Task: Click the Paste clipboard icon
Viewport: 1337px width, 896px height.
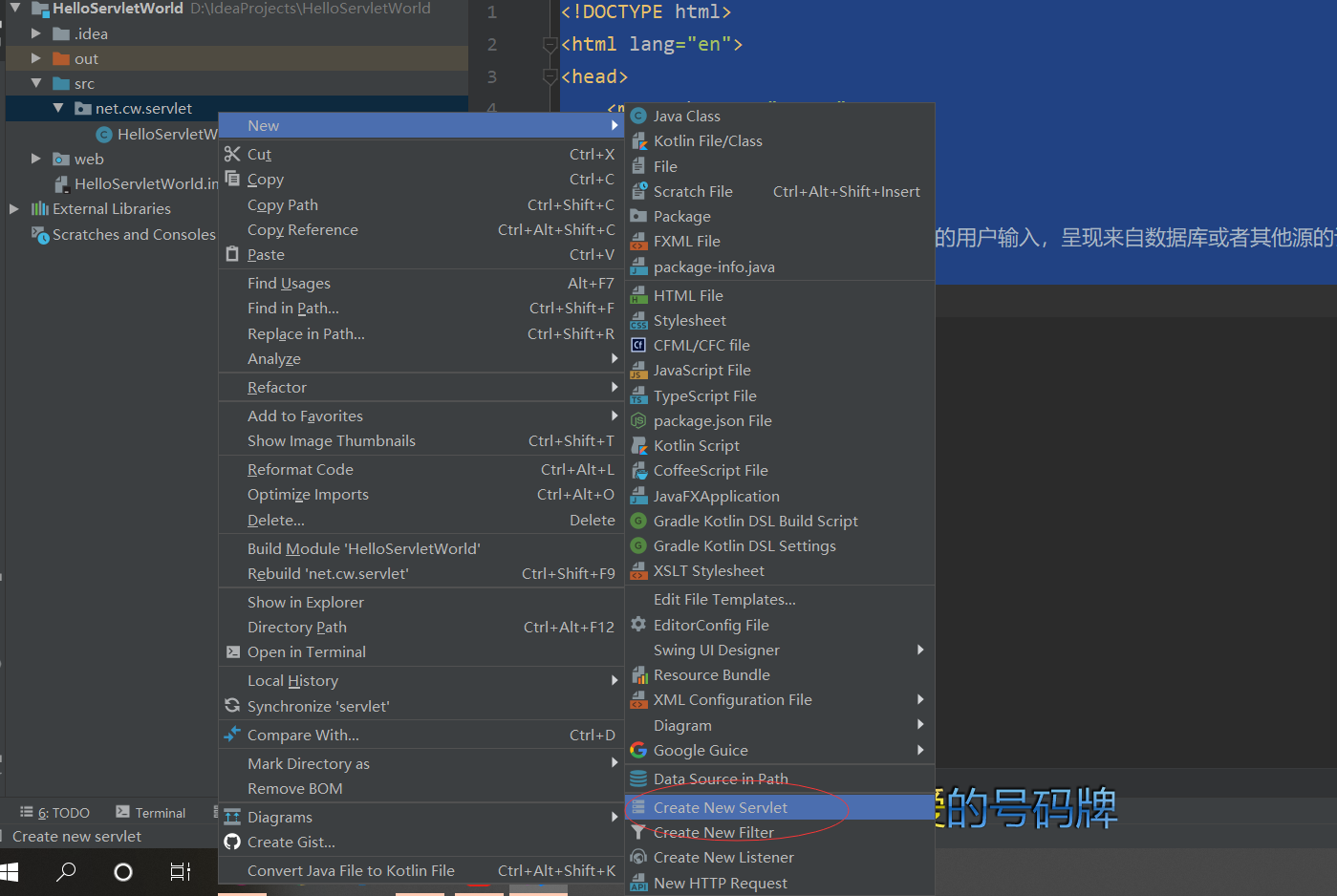Action: coord(232,254)
